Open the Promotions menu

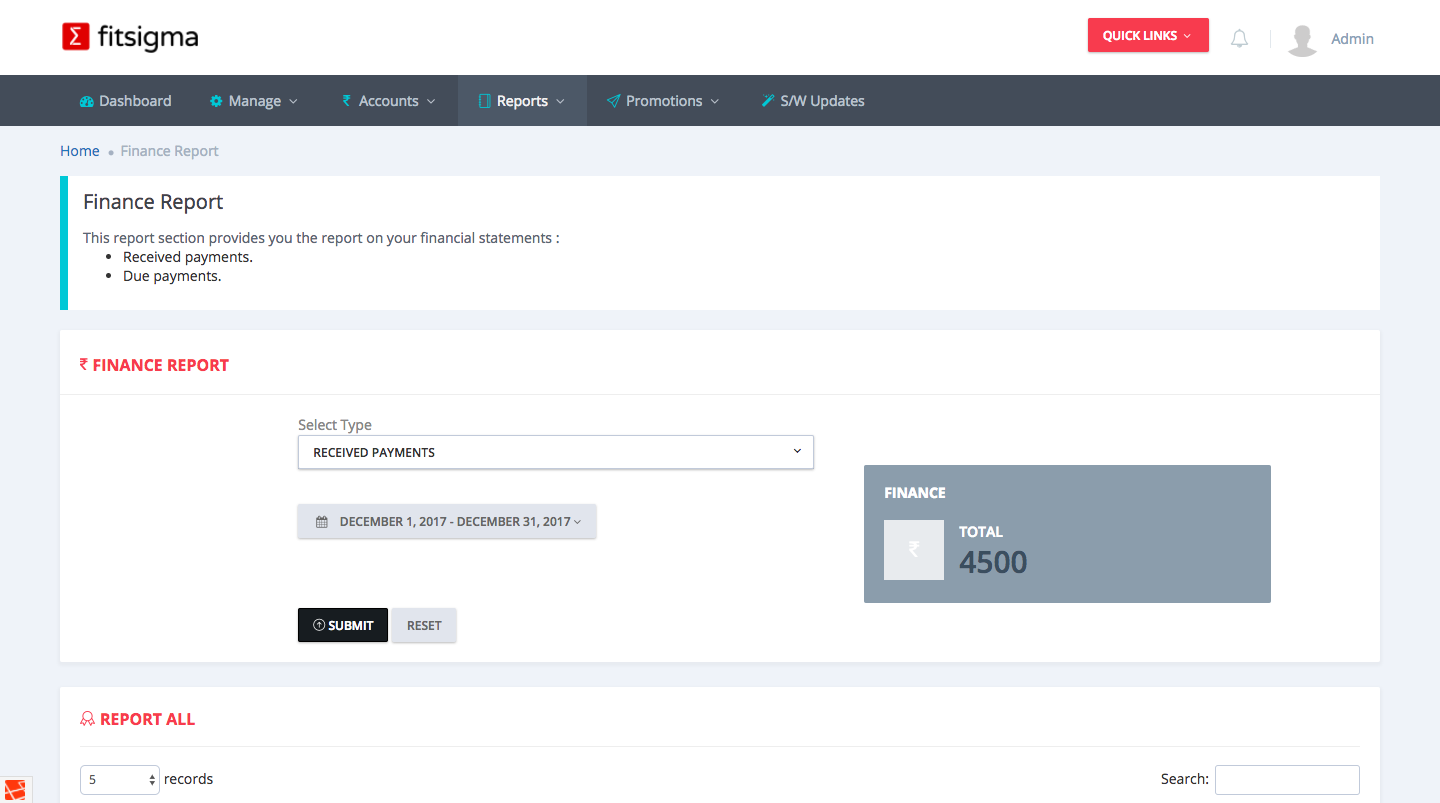[663, 101]
